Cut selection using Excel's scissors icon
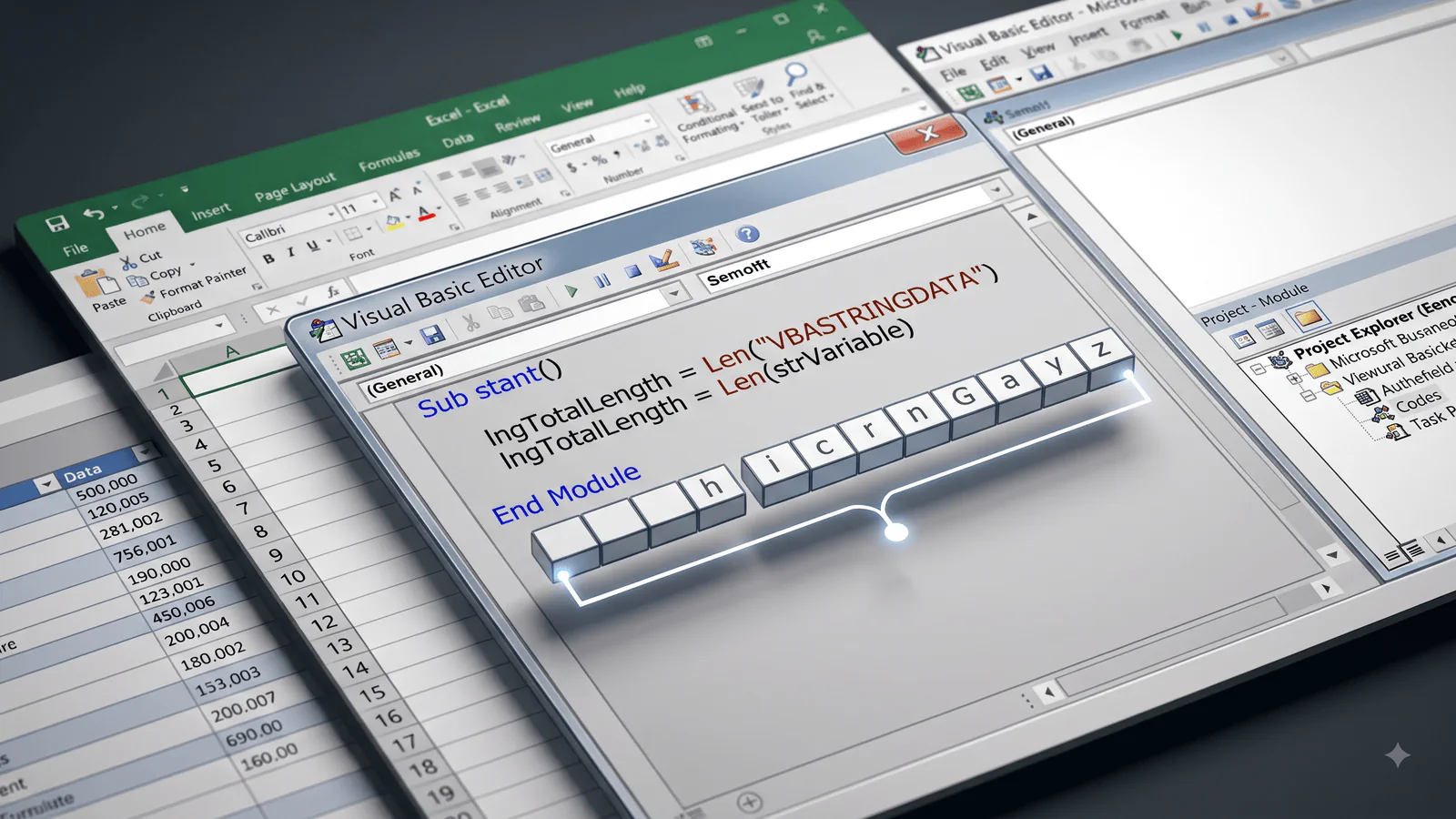This screenshot has width=1456, height=819. click(128, 263)
